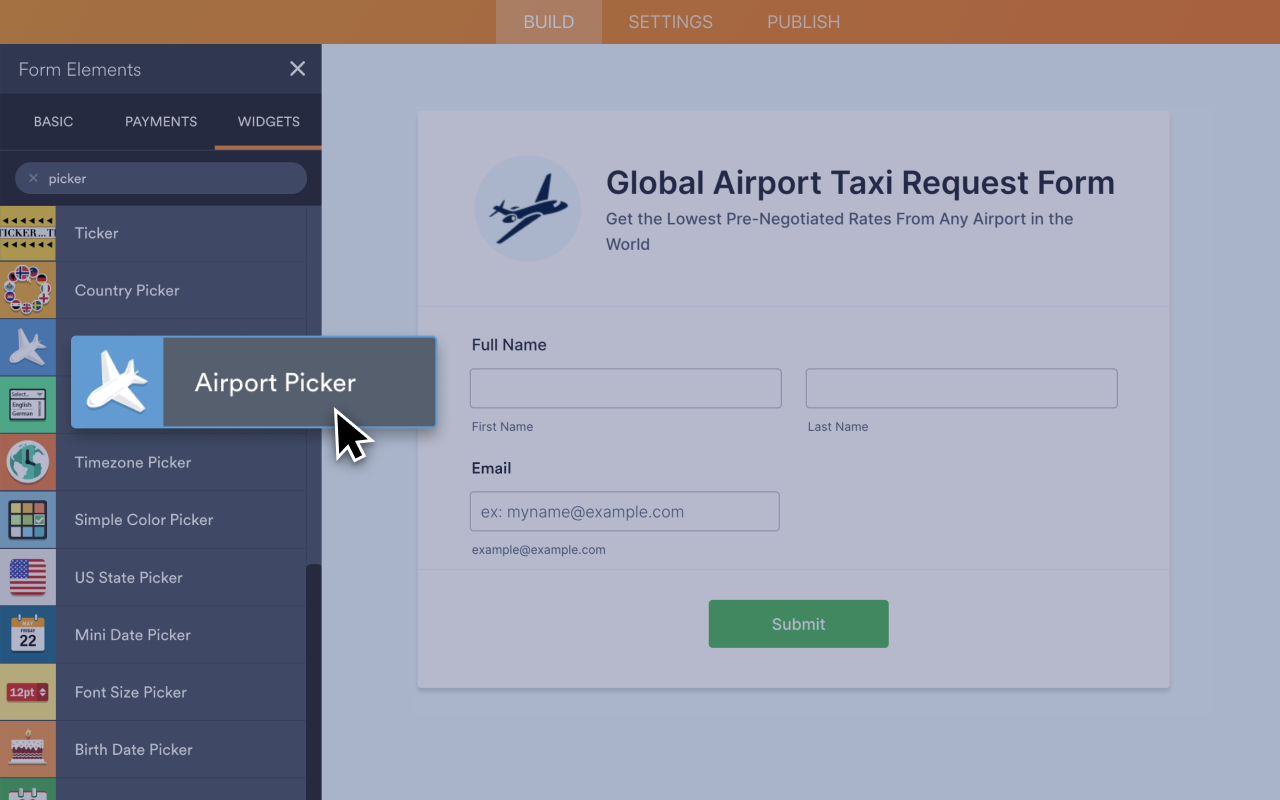Click the Mini Date Picker calendar icon
This screenshot has width=1280, height=800.
[28, 634]
